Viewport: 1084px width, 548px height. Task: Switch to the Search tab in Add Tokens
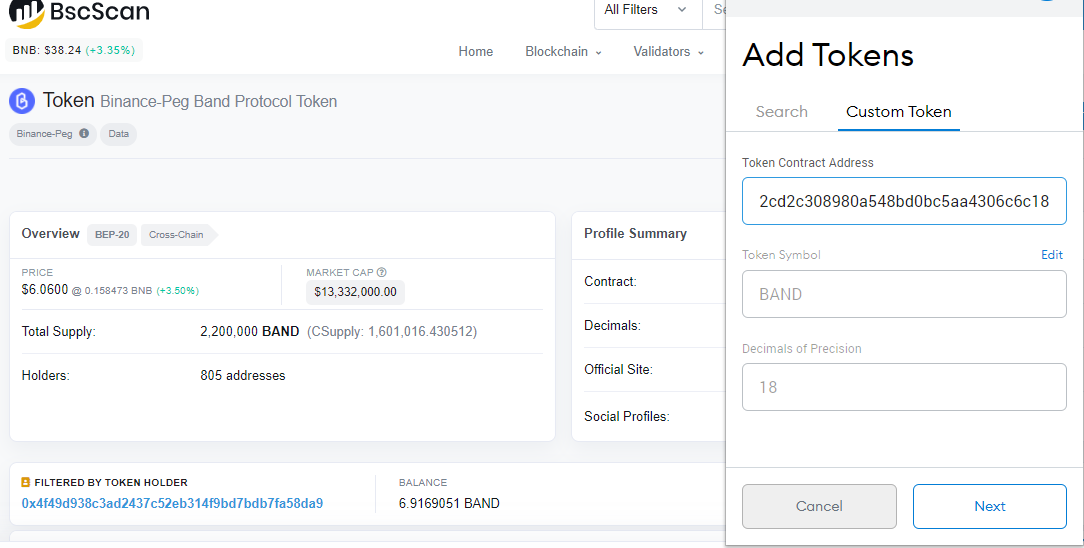point(781,111)
